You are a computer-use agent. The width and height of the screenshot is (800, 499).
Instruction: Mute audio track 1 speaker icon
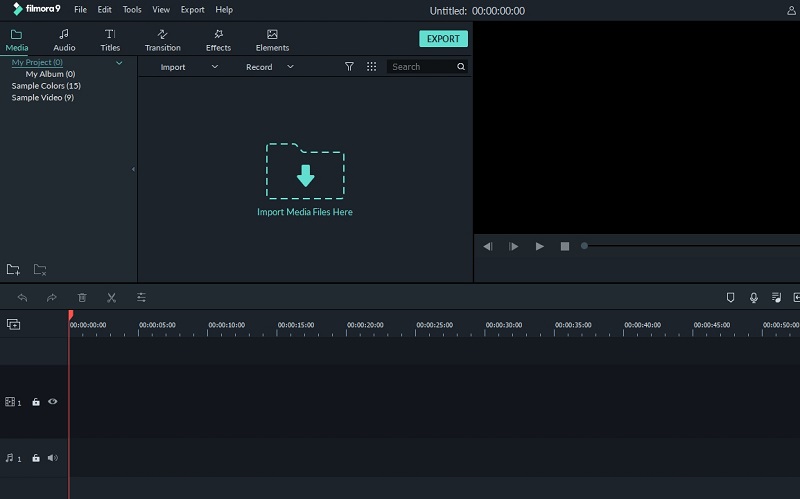[53, 458]
